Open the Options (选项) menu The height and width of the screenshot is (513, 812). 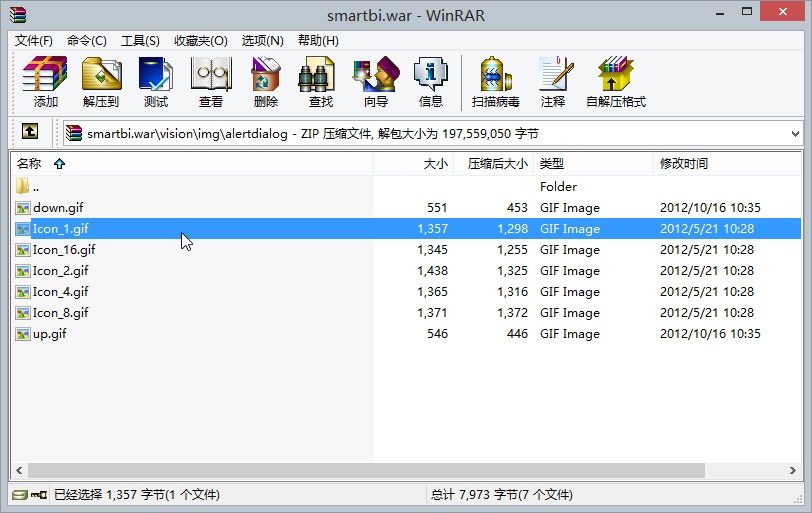pos(263,40)
